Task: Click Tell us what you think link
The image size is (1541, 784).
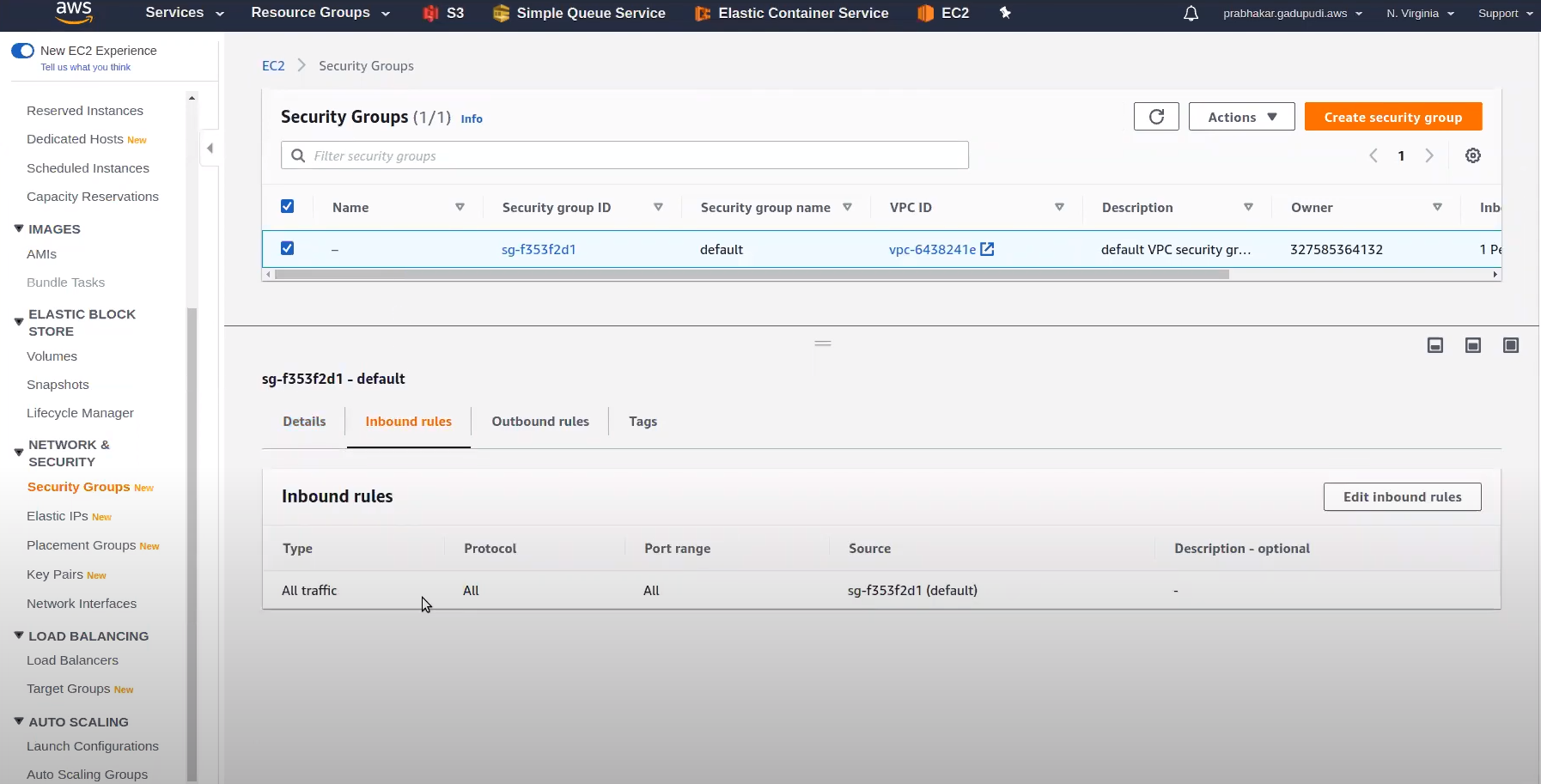Action: [86, 67]
